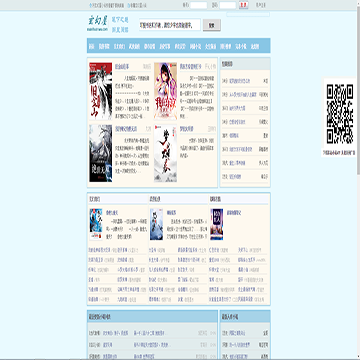Image resolution: width=360 pixels, height=360 pixels.
Task: Click the grey search button beside the search box
Action: coord(212,25)
